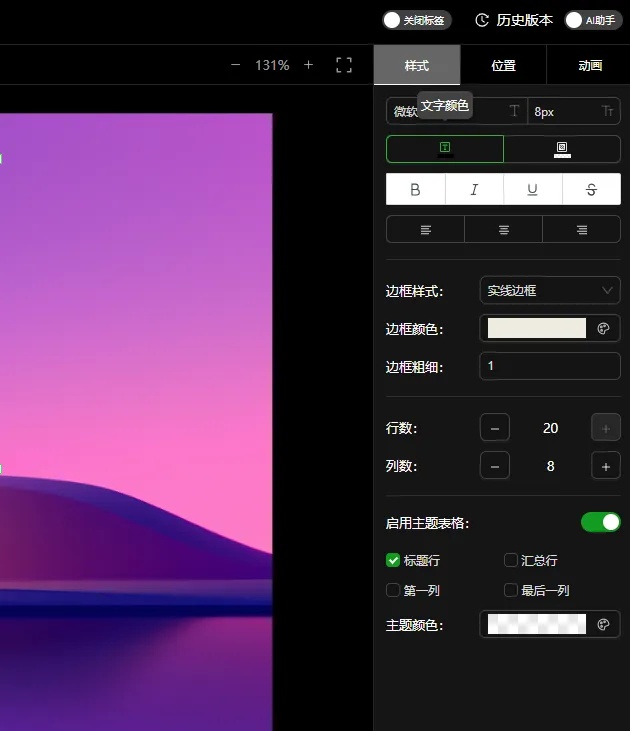630x731 pixels.
Task: Zoom out with the minus icon
Action: [235, 65]
